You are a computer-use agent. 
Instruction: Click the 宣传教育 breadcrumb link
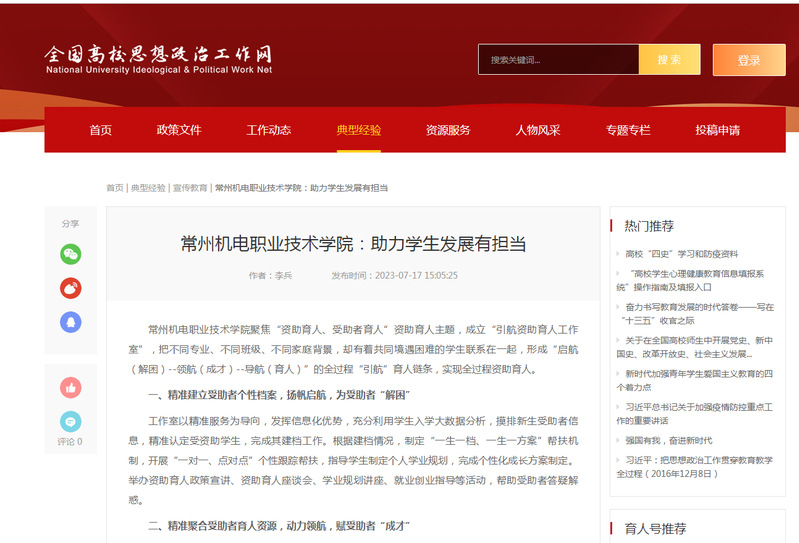(x=190, y=188)
